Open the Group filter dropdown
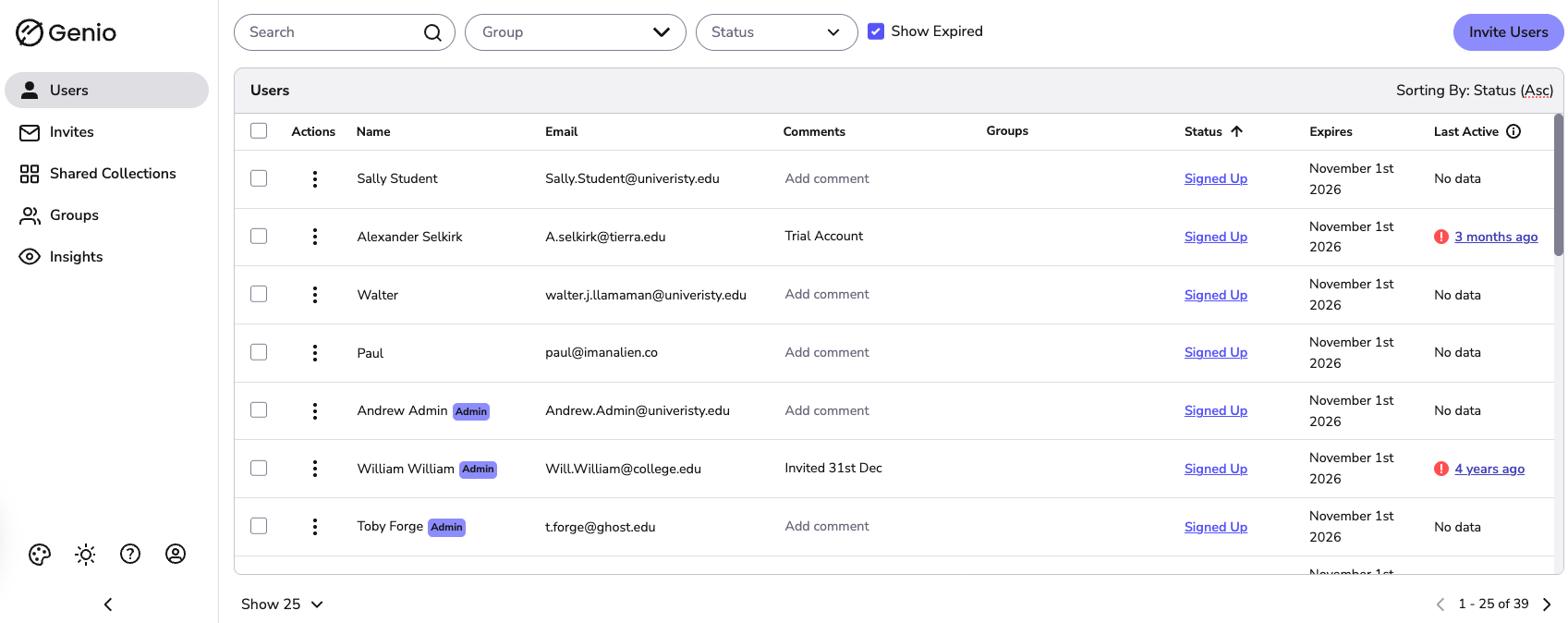The image size is (1568, 623). click(576, 32)
